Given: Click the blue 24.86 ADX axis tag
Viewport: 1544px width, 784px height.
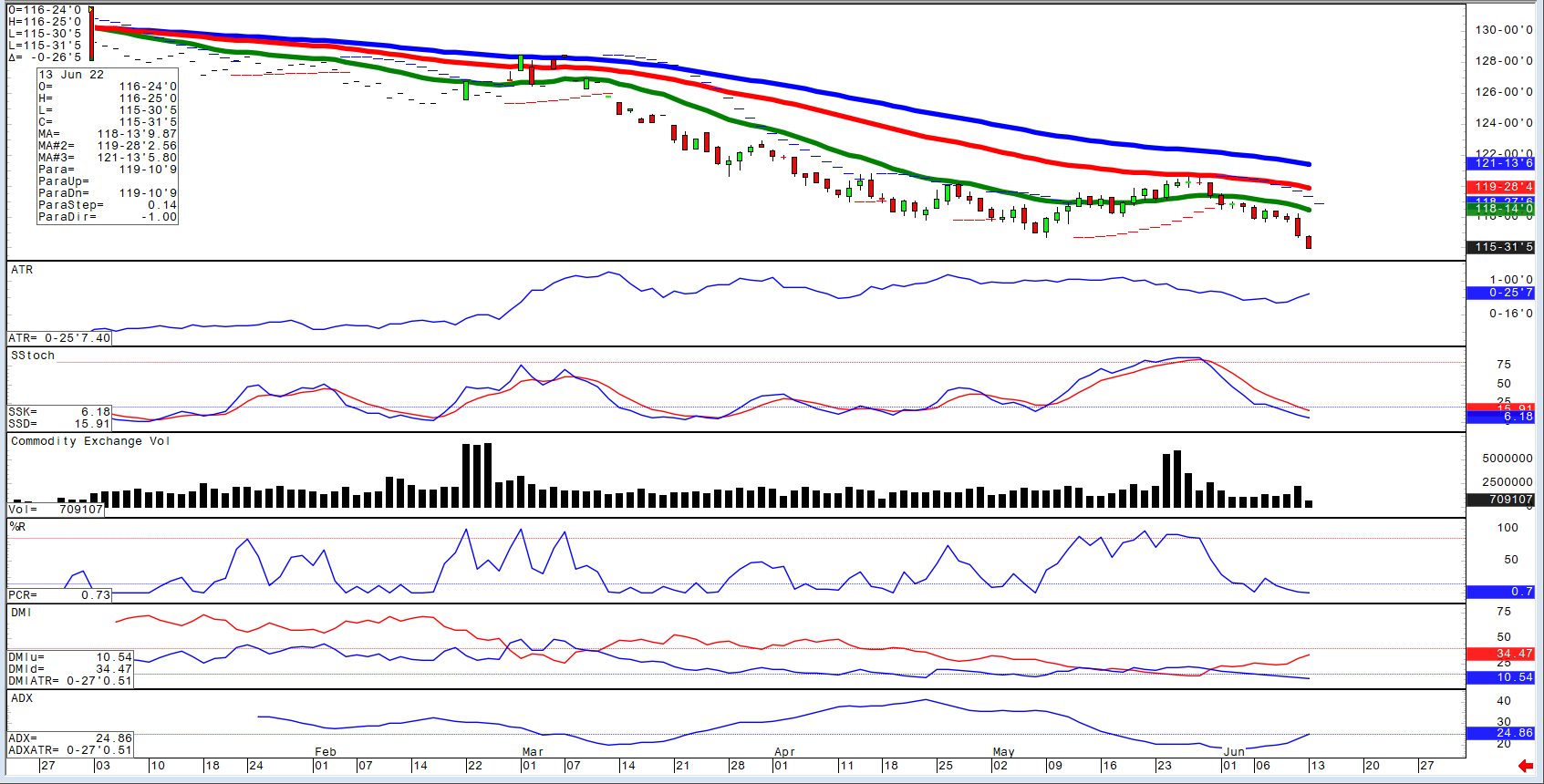Looking at the screenshot, I should tap(1500, 733).
